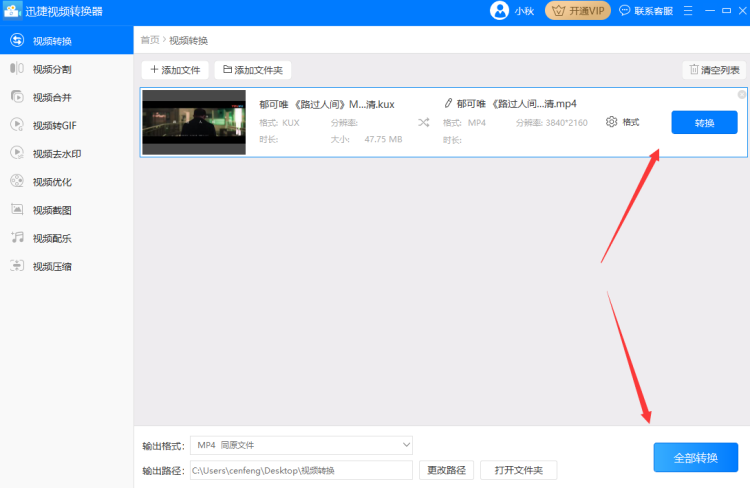This screenshot has height=488, width=750.
Task: Click the 视频转GIF icon
Action: pyautogui.click(x=17, y=124)
